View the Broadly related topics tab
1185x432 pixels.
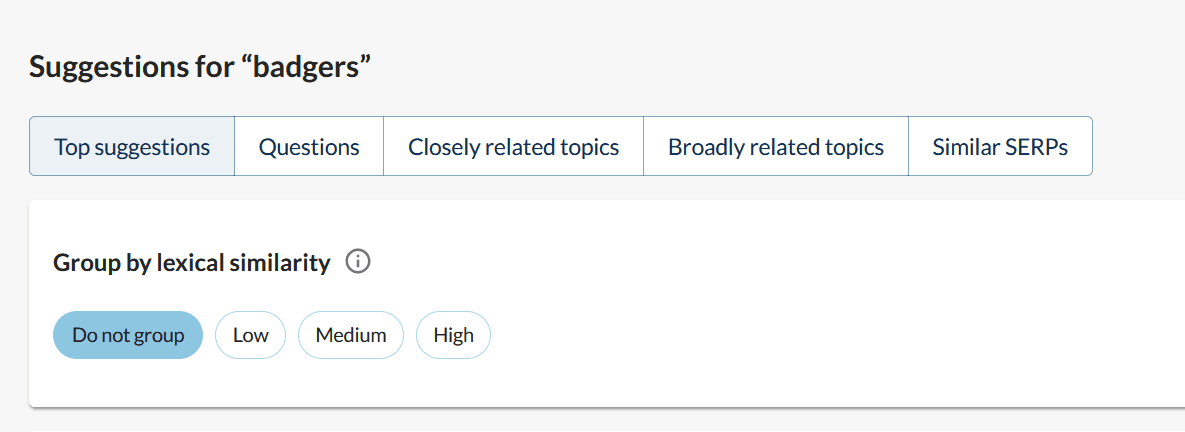[x=776, y=147]
